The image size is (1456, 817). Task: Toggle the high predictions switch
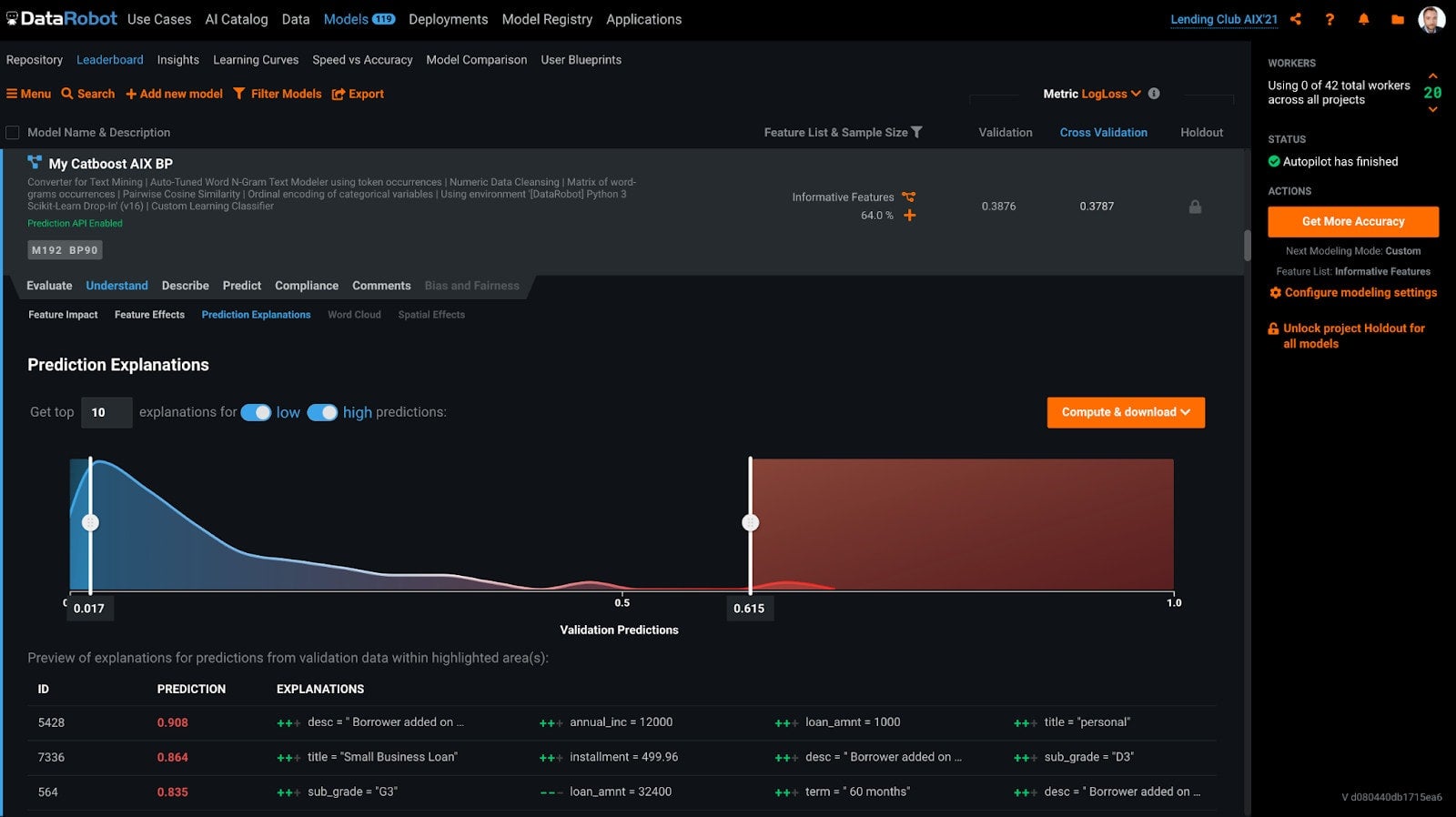(322, 412)
